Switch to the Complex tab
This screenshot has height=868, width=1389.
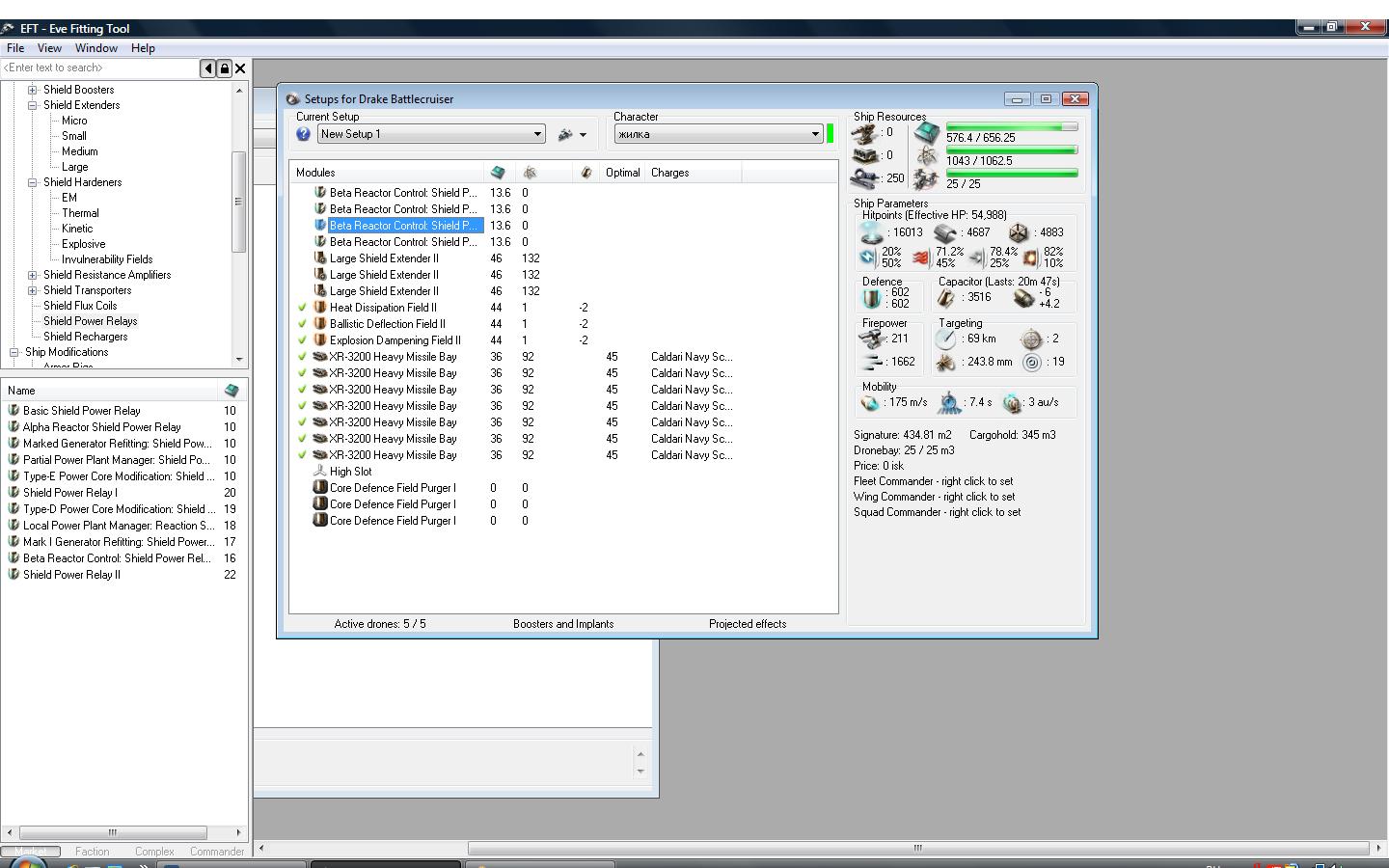coord(154,852)
